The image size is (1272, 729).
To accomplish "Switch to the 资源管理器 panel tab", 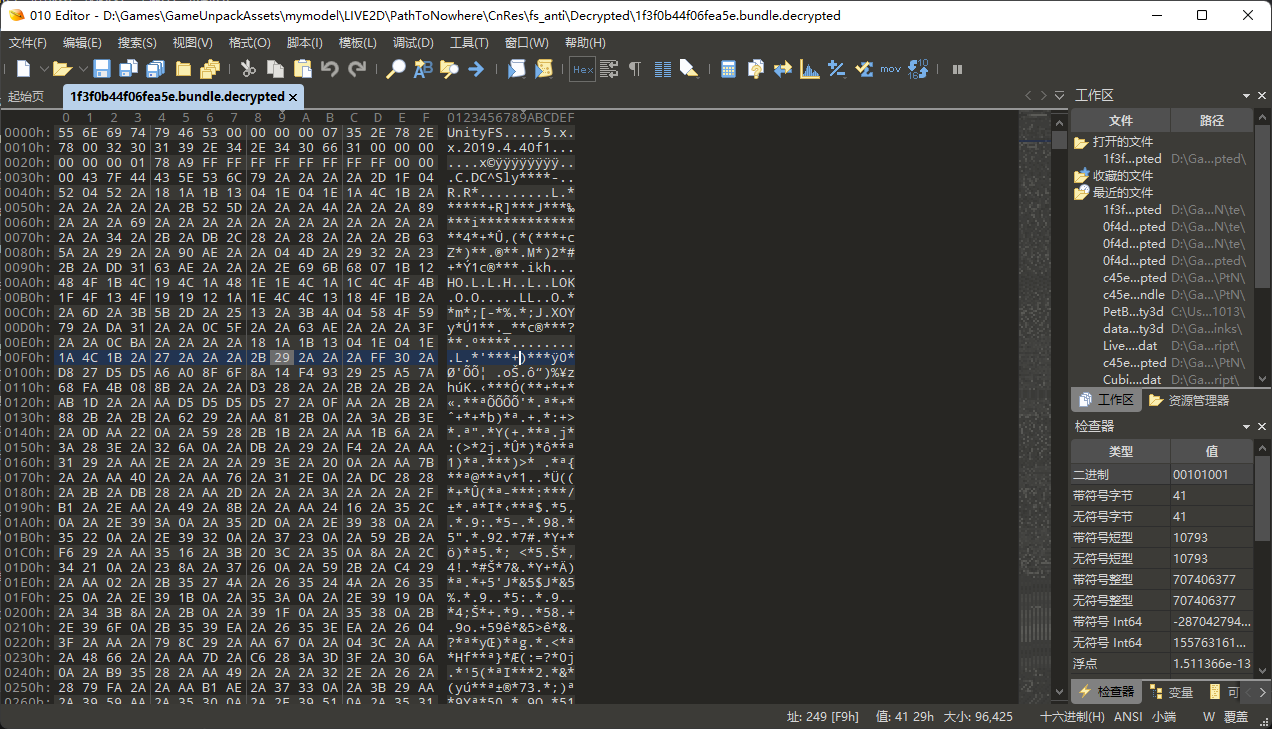I will [1189, 400].
